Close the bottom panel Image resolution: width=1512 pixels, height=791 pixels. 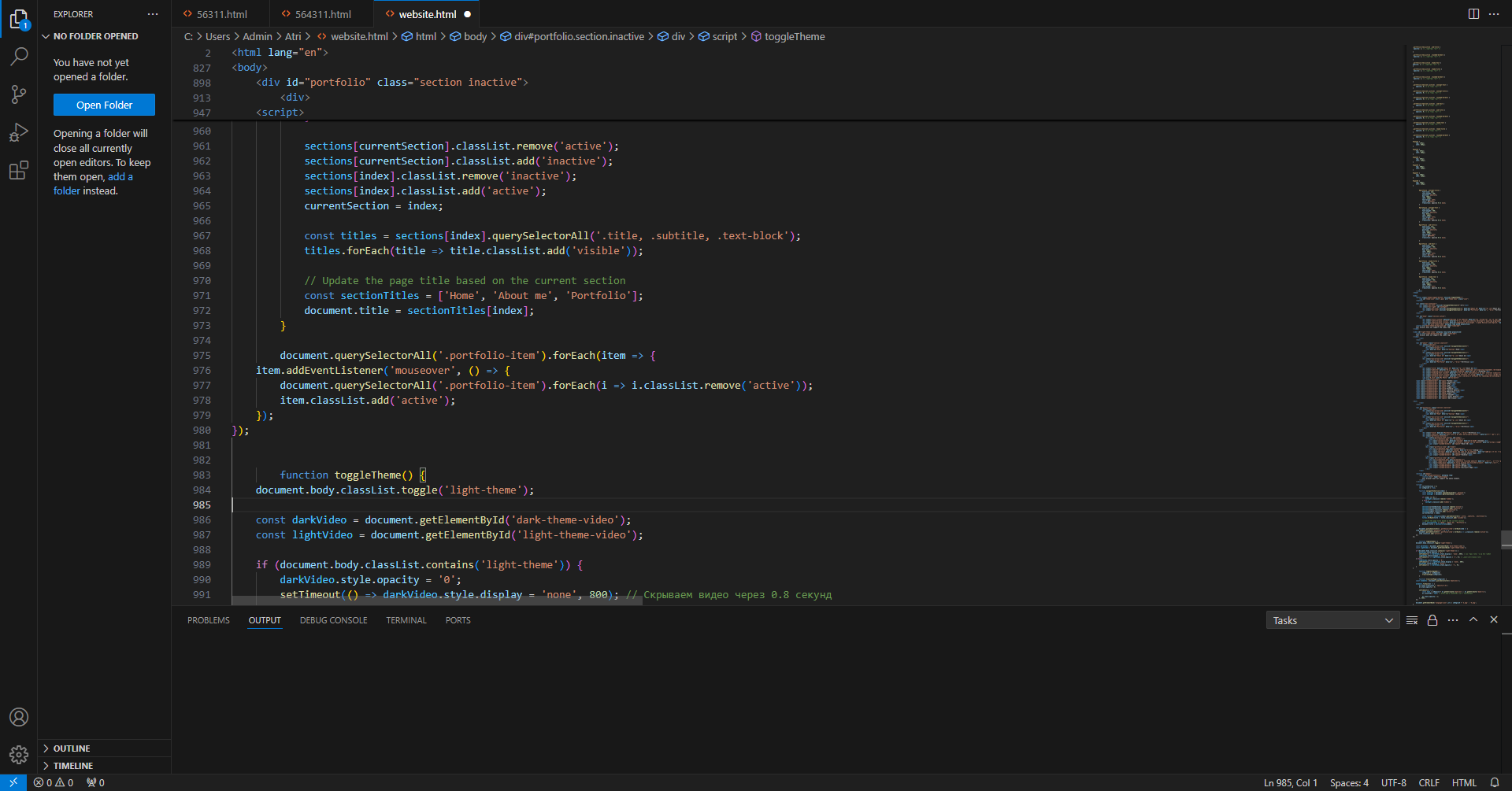[1494, 620]
